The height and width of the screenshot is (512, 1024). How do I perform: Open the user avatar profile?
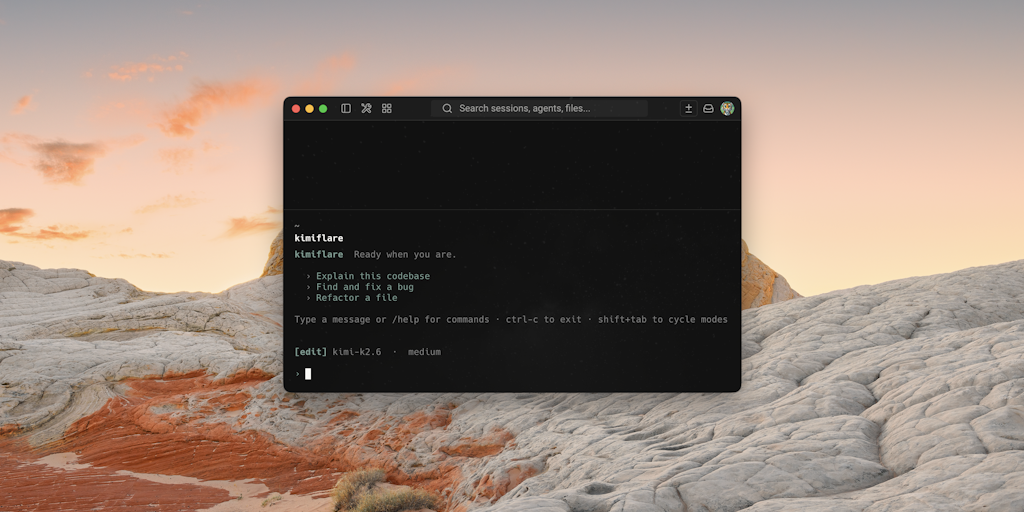(728, 108)
